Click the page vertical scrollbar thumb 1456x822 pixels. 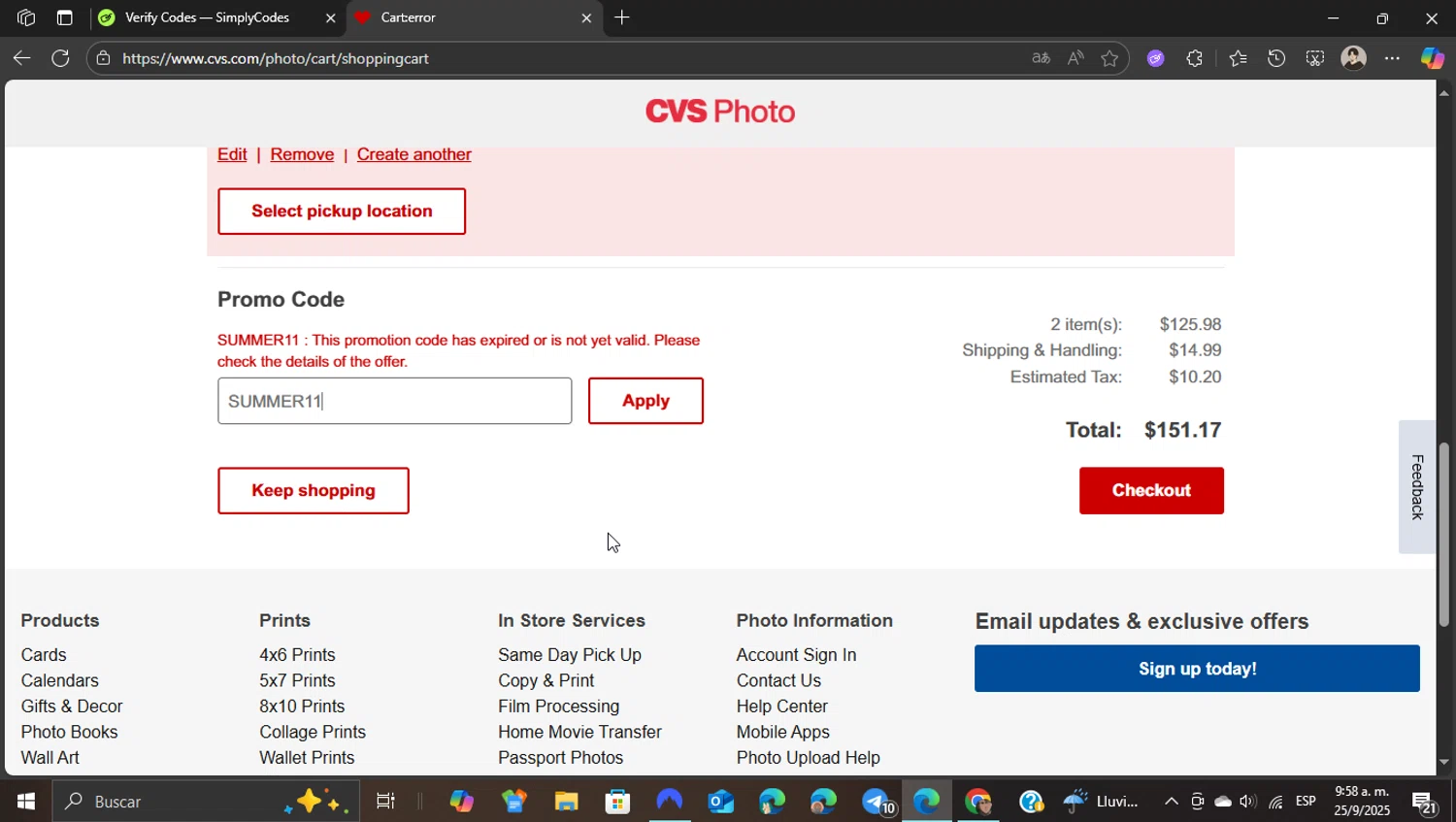coord(1444,534)
